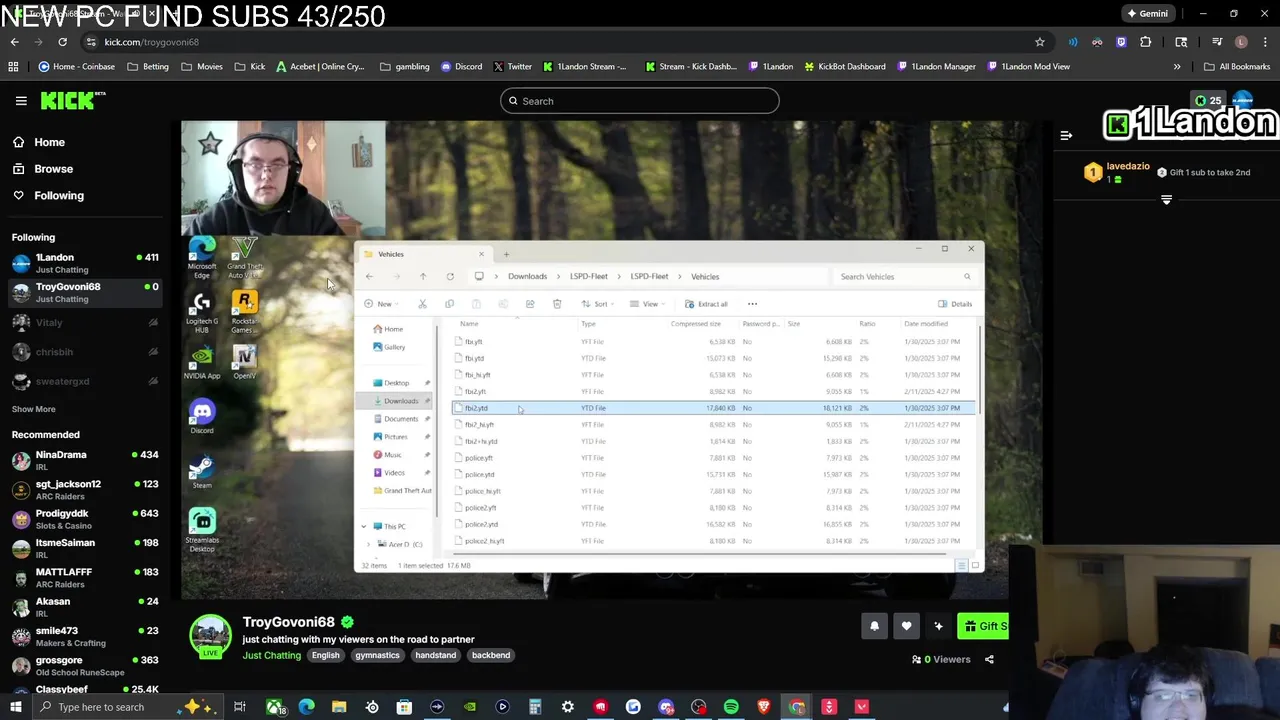Open Microsoft Edge desktop icon in stream
The image size is (1280, 720).
pyautogui.click(x=202, y=257)
